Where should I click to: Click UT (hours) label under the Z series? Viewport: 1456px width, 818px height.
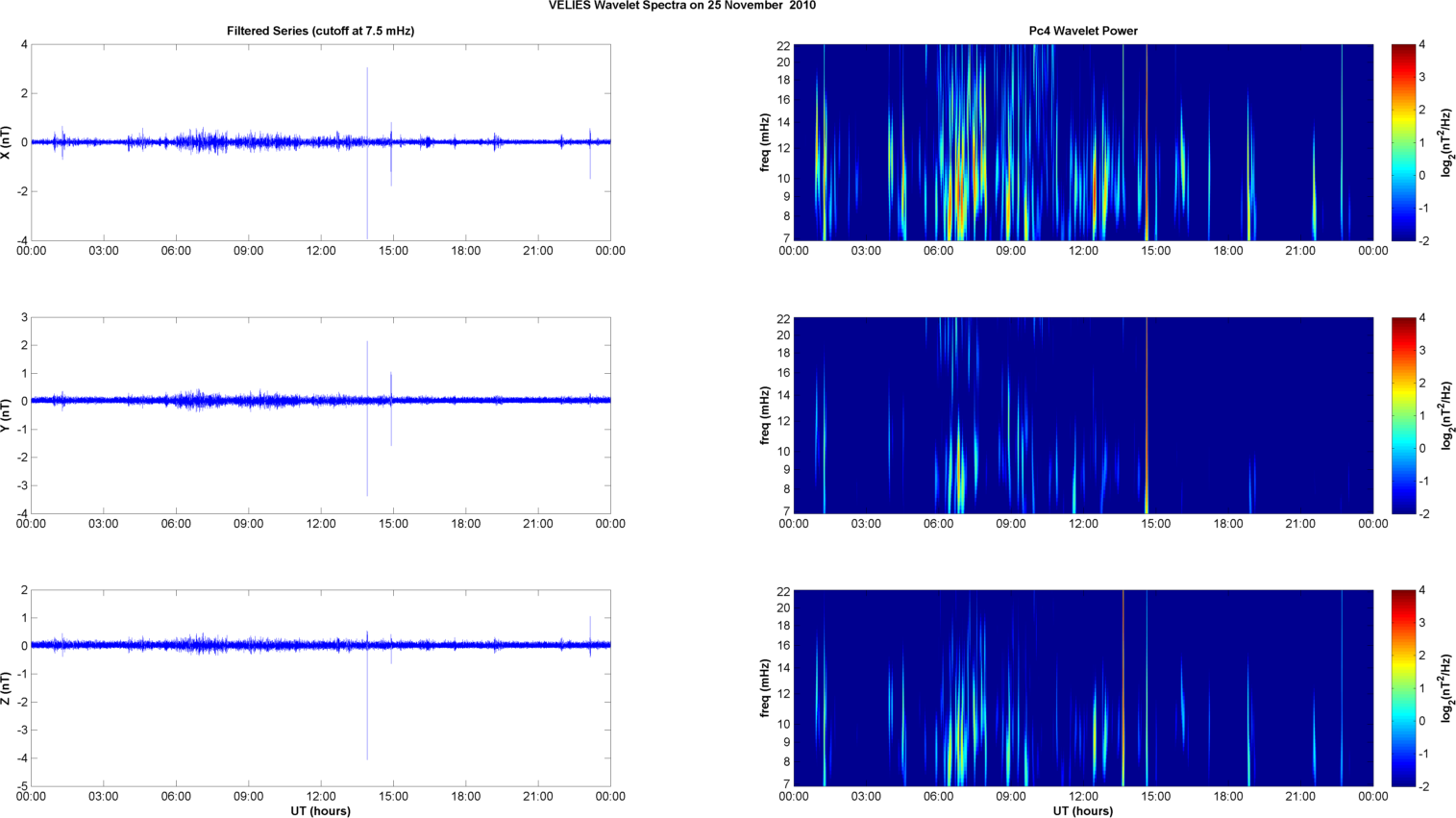pos(320,811)
